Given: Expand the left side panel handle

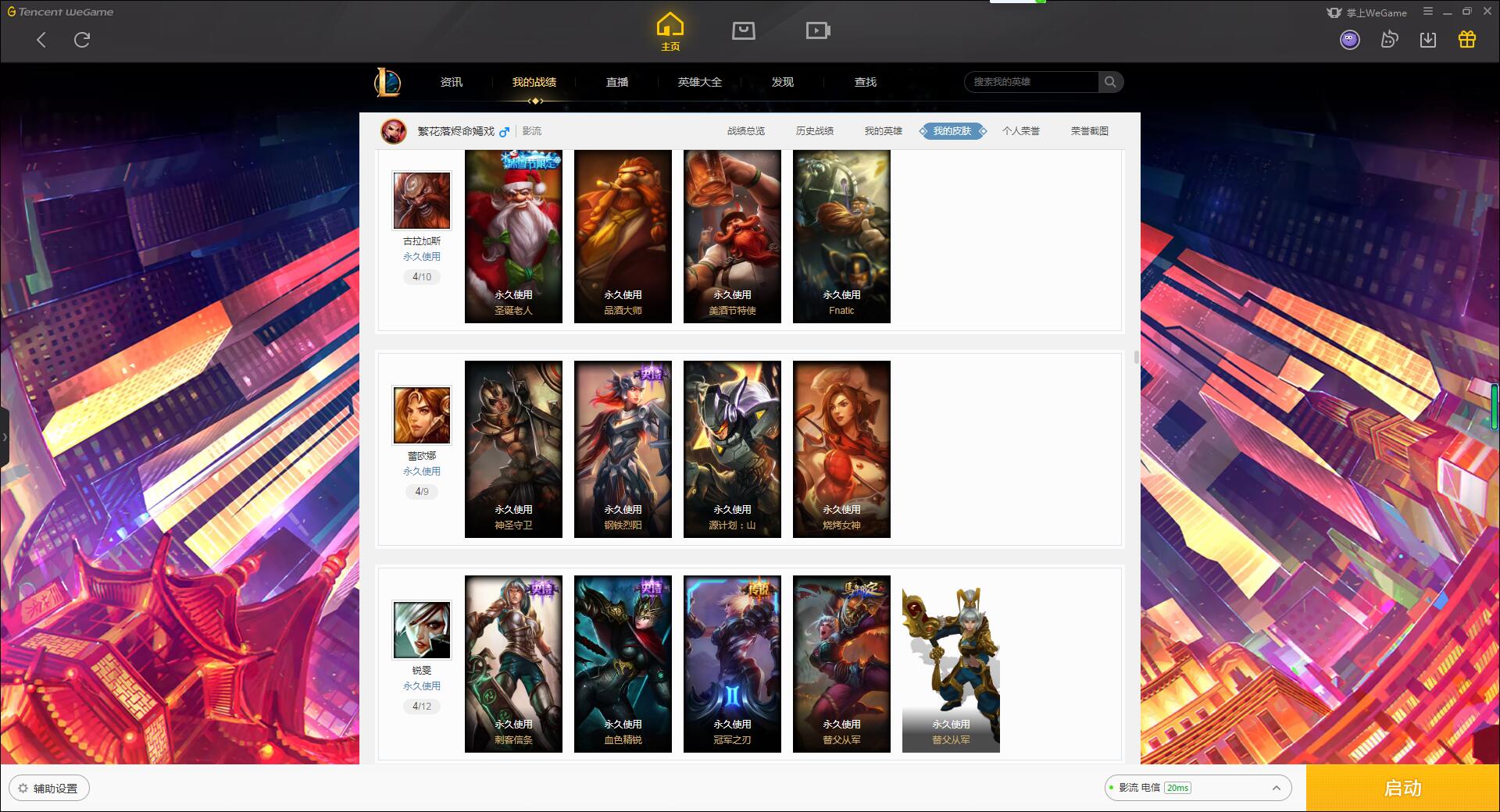Looking at the screenshot, I should click(4, 437).
